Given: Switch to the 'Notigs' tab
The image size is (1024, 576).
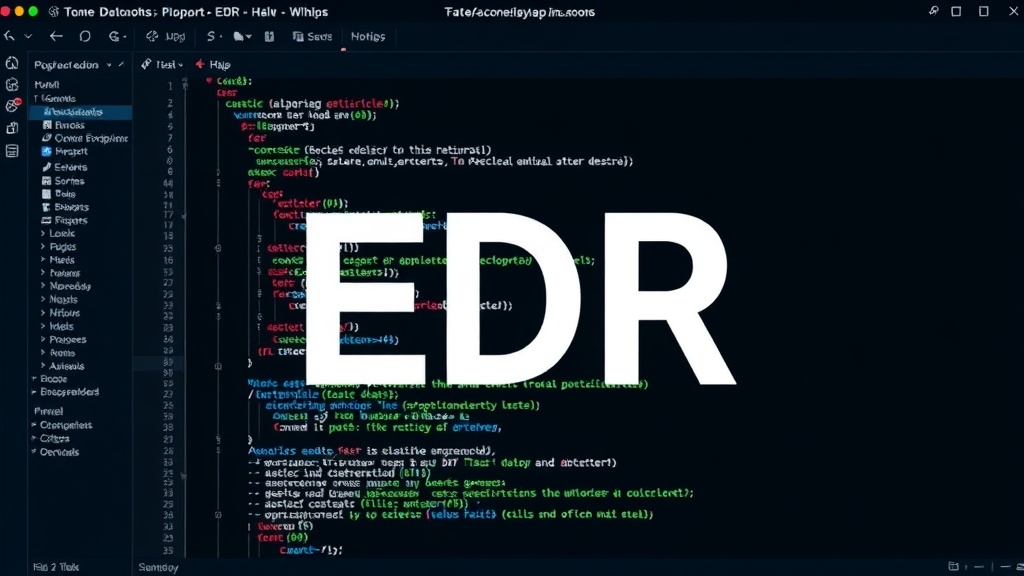Looking at the screenshot, I should tap(368, 37).
